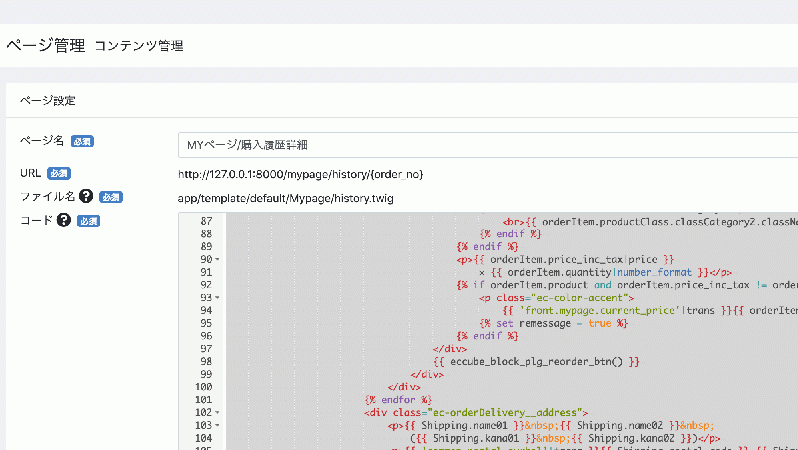Viewport: 798px width, 450px height.
Task: Click the help icon beside ファイル名
Action: point(86,197)
